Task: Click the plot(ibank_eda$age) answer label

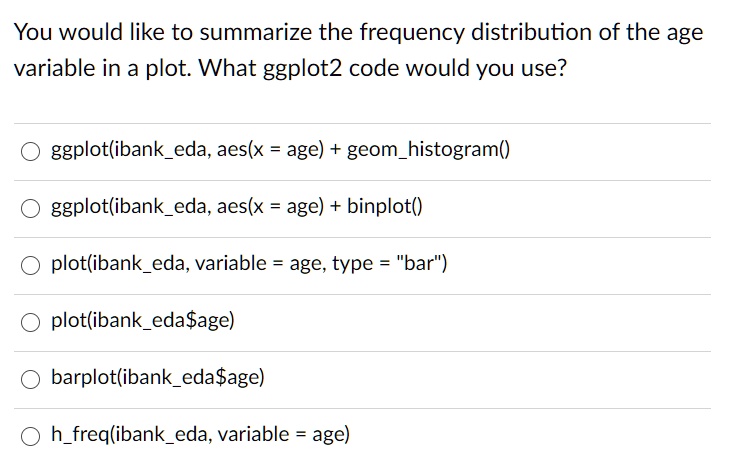Action: click(x=143, y=321)
